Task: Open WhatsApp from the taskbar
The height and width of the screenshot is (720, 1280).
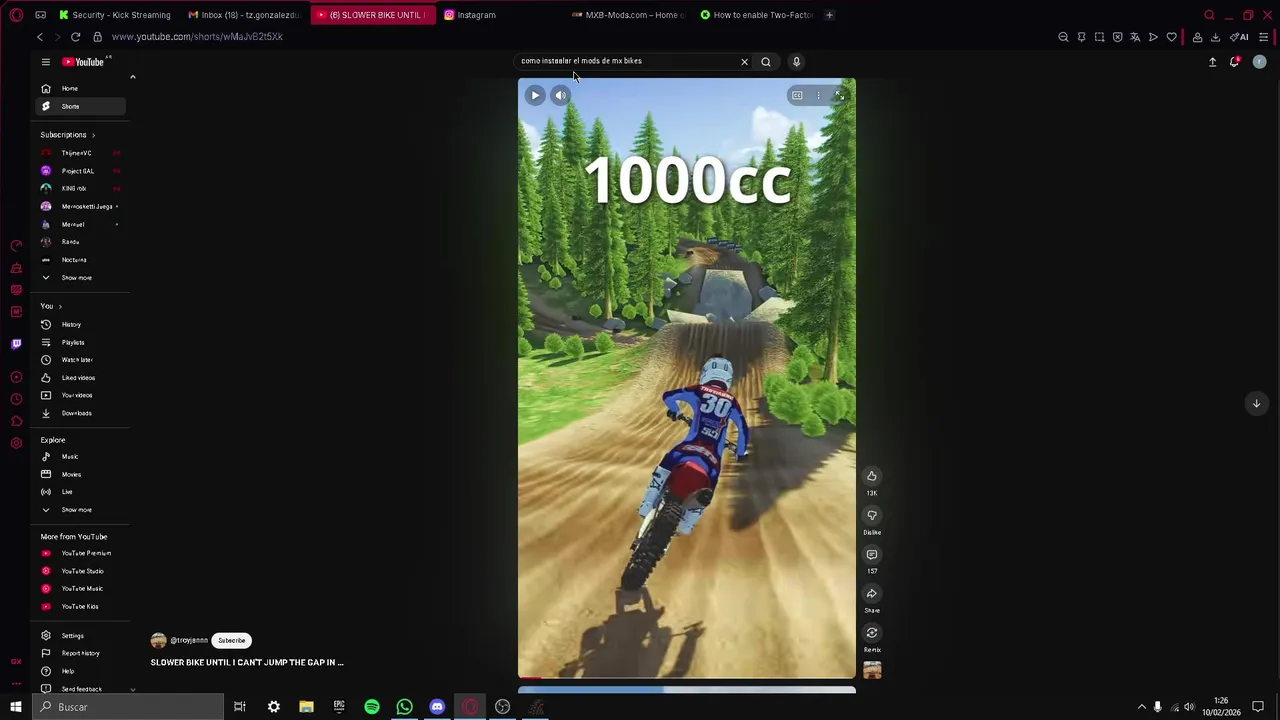Action: coord(405,707)
